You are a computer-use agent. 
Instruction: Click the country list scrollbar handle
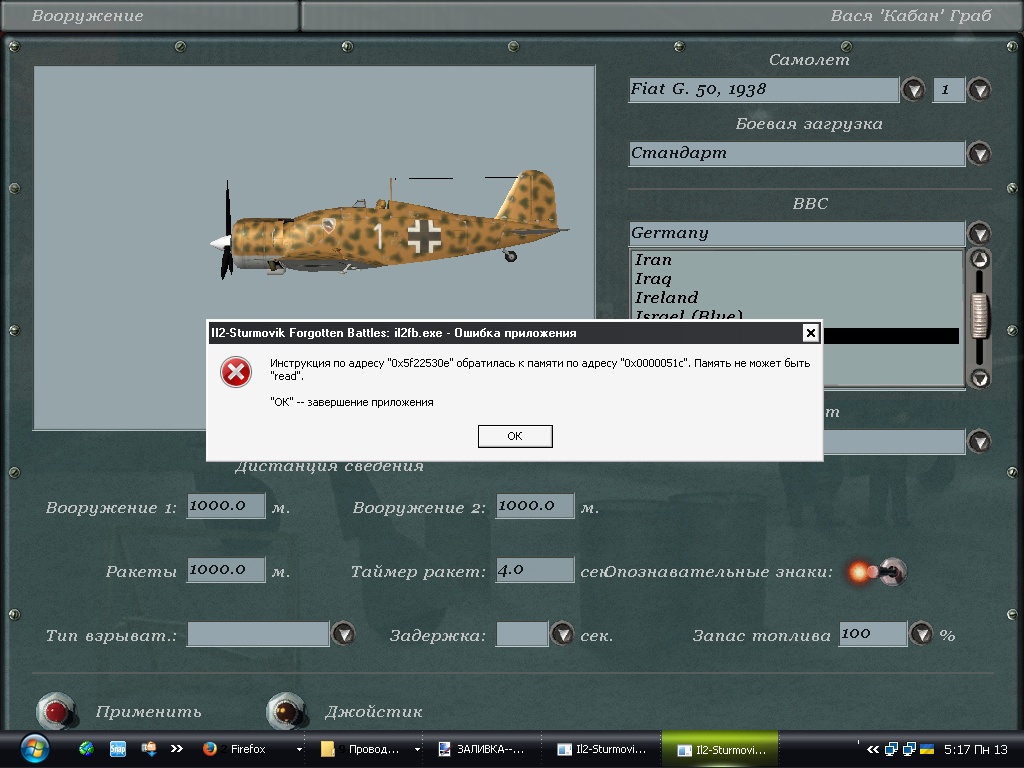coord(979,316)
